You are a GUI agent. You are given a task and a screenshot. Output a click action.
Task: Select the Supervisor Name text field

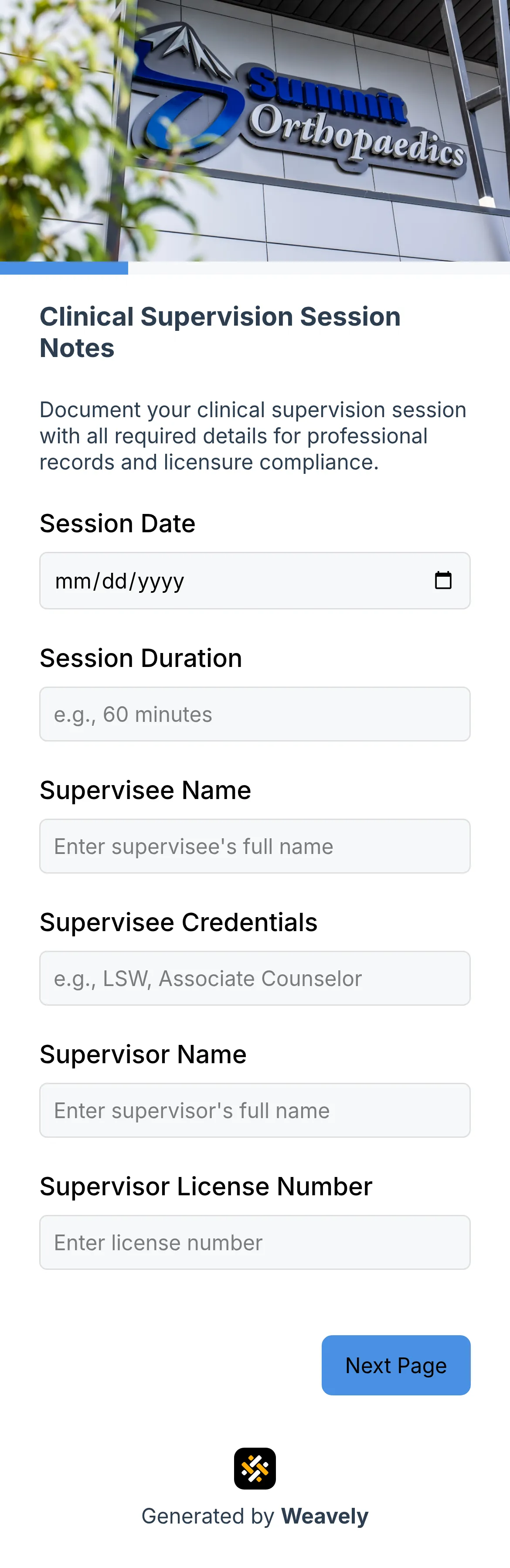pyautogui.click(x=255, y=1110)
